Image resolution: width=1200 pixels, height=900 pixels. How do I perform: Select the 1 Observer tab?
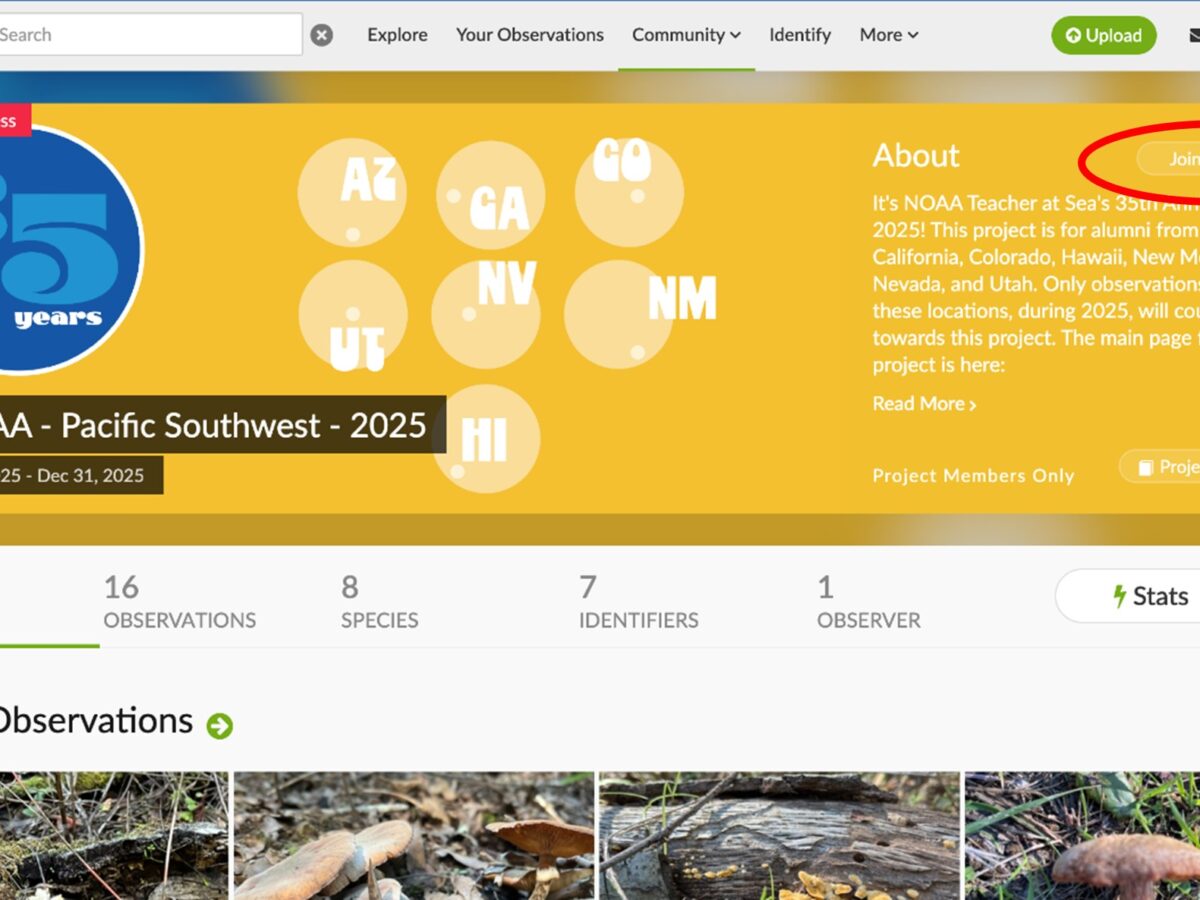click(x=869, y=602)
